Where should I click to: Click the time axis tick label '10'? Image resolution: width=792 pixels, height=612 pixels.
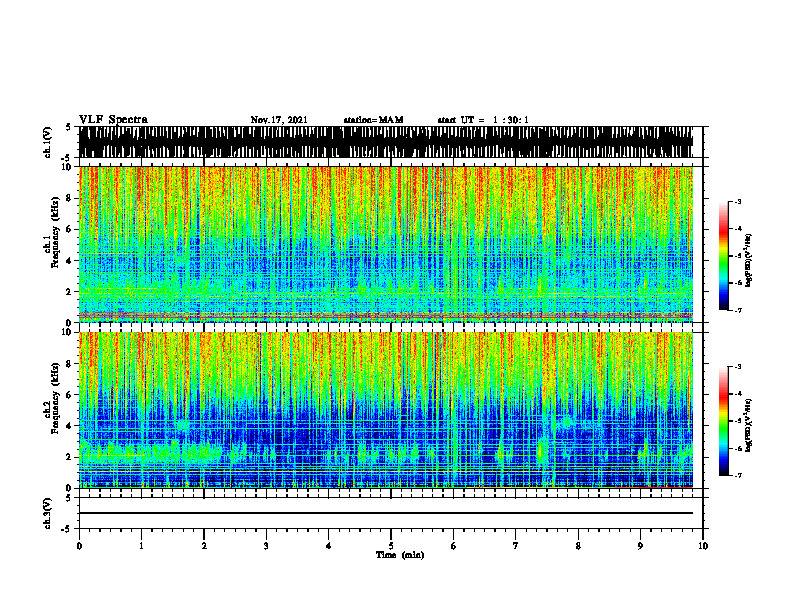(703, 546)
